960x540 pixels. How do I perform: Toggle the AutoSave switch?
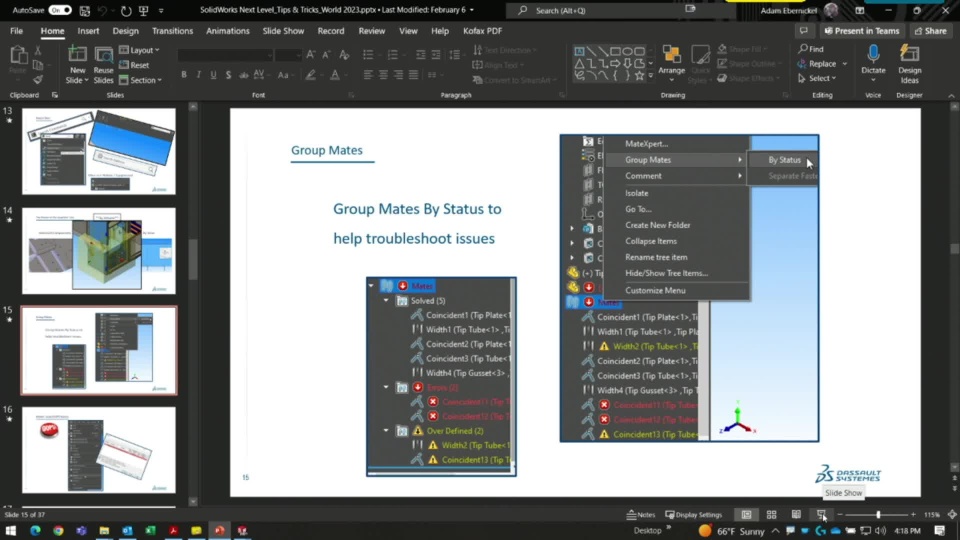60,10
